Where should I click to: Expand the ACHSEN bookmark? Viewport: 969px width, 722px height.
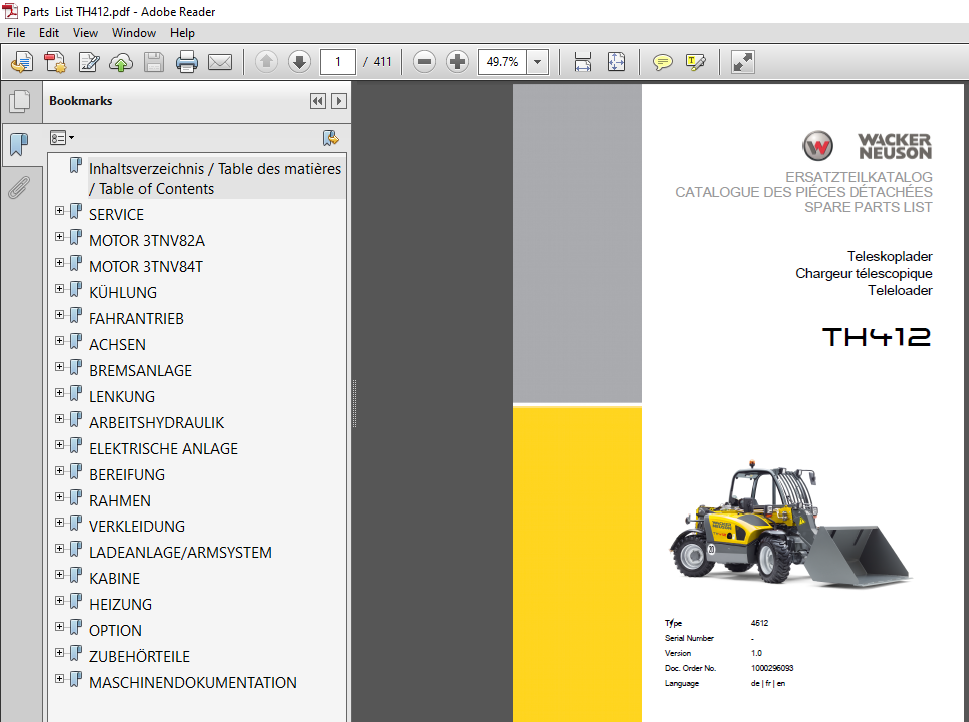(x=59, y=341)
